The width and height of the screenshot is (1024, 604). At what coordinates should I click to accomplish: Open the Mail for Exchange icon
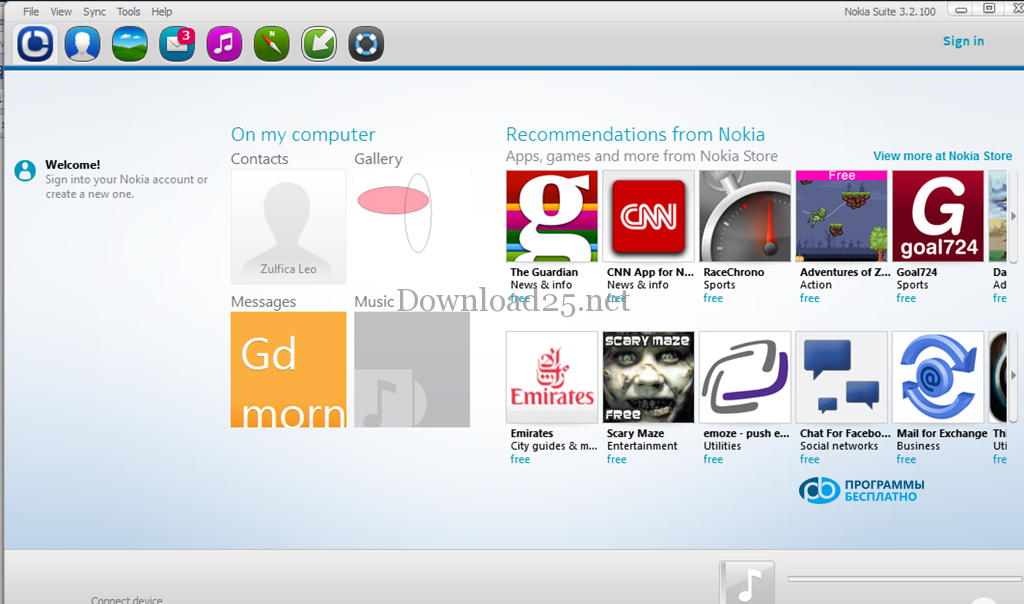pyautogui.click(x=938, y=377)
